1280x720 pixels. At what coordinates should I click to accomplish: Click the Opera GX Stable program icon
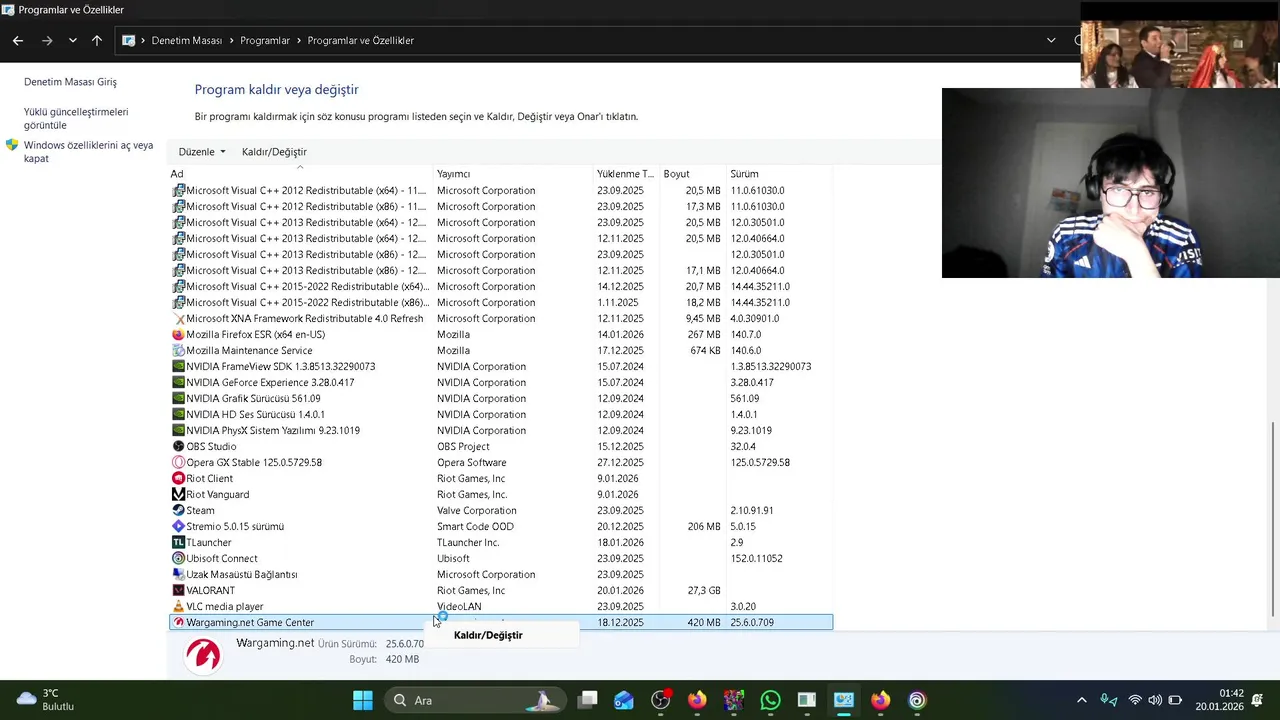(x=179, y=462)
